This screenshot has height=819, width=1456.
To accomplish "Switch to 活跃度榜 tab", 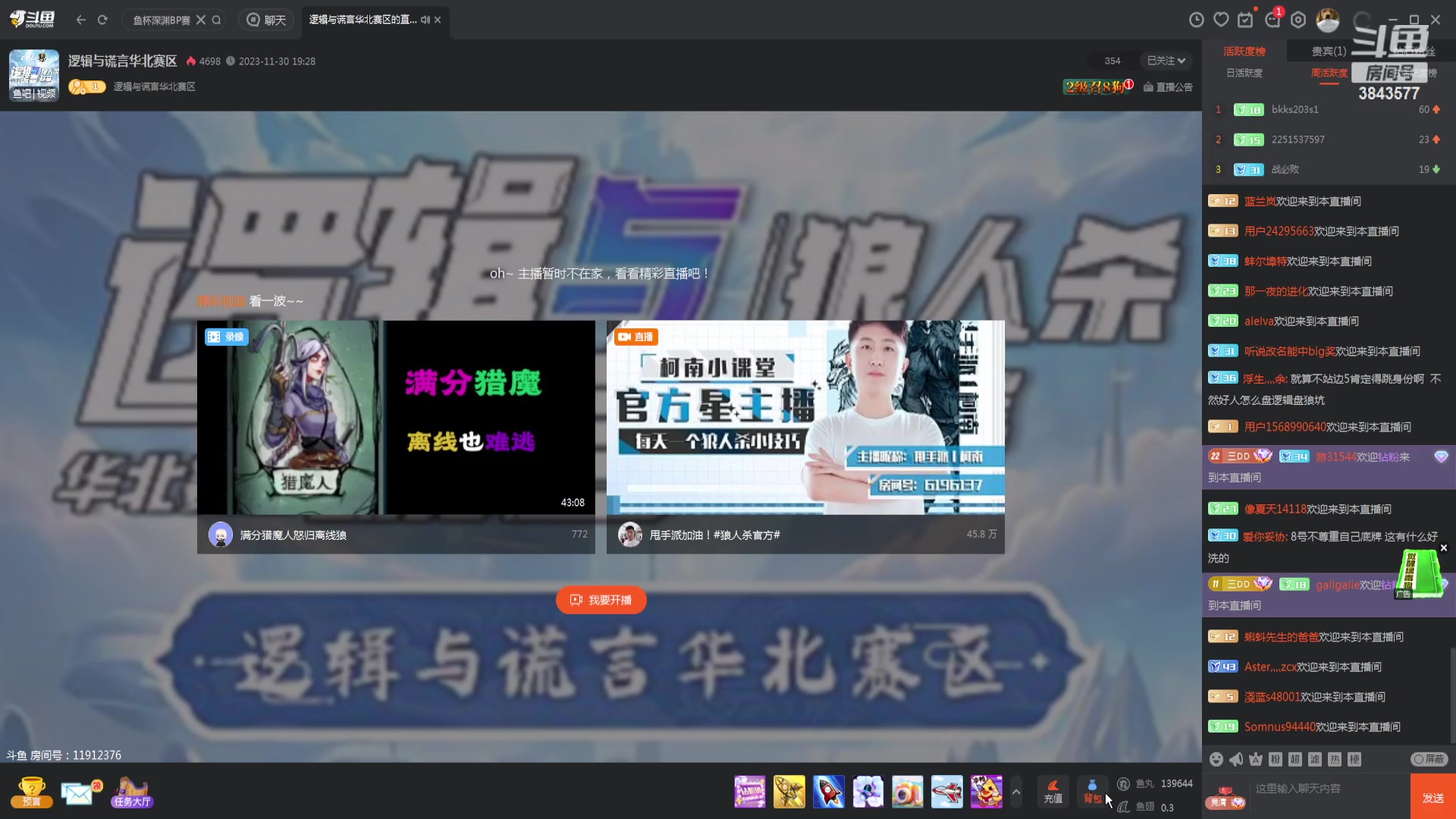I will click(x=1244, y=51).
